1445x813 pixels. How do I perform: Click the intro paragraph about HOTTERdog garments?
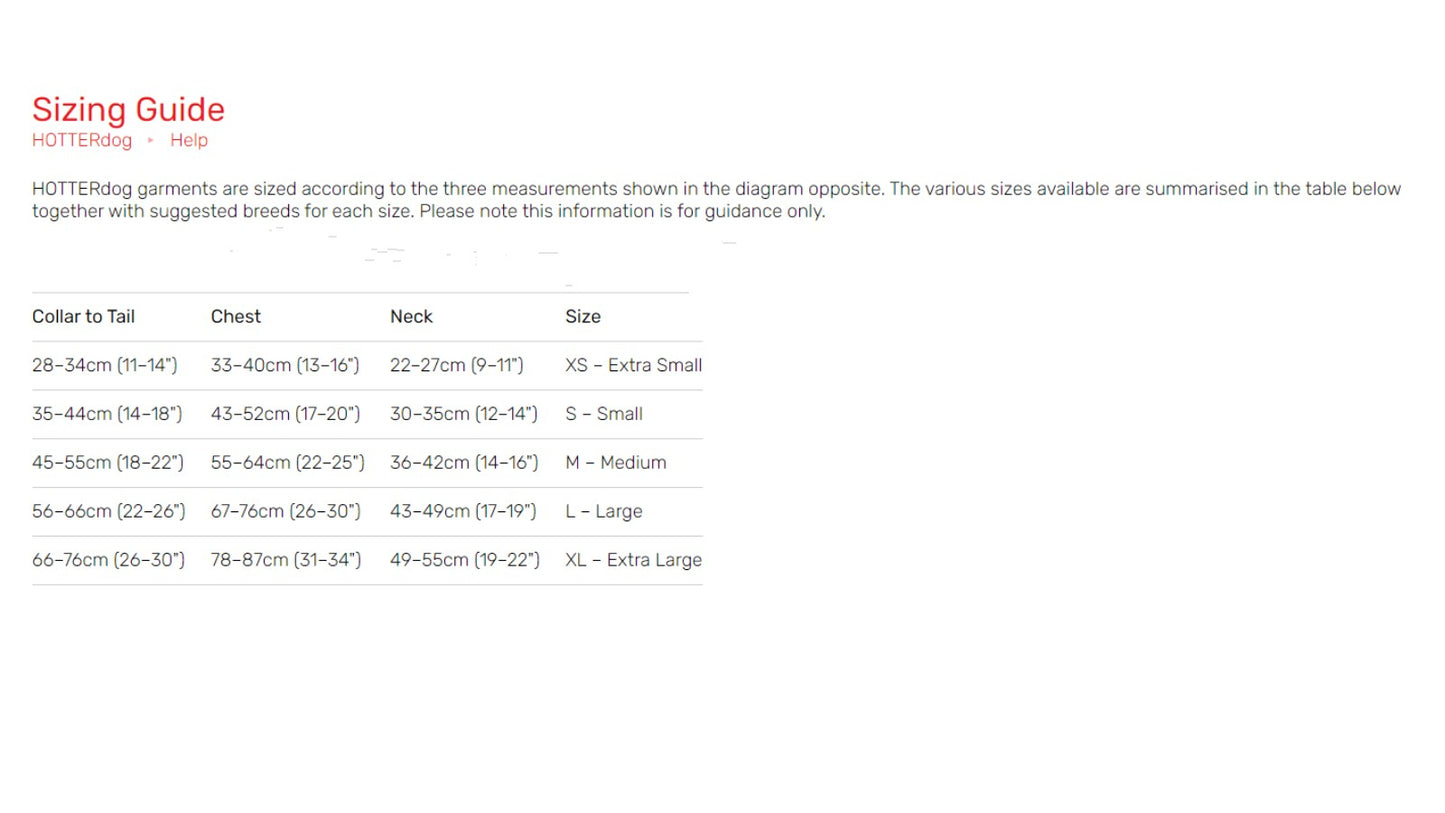pos(716,200)
